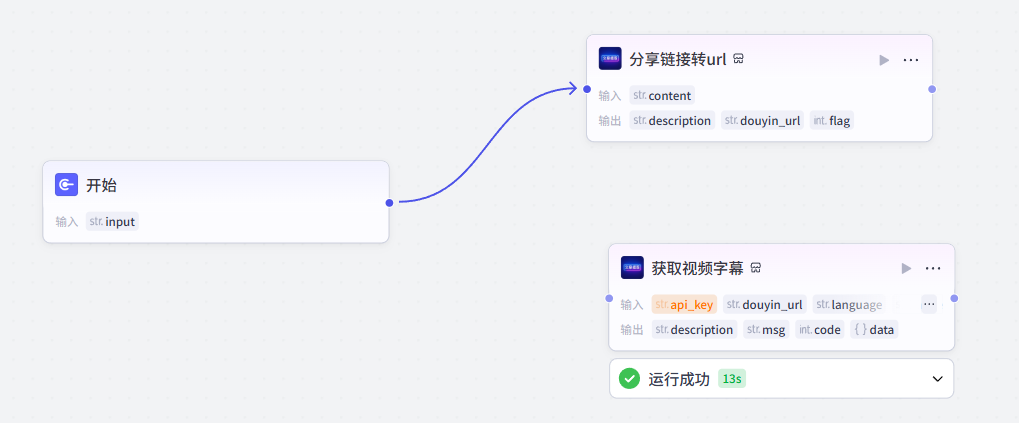Open more options menu on 获取视频字幕 node
Screen dimensions: 1019x423
933,268
